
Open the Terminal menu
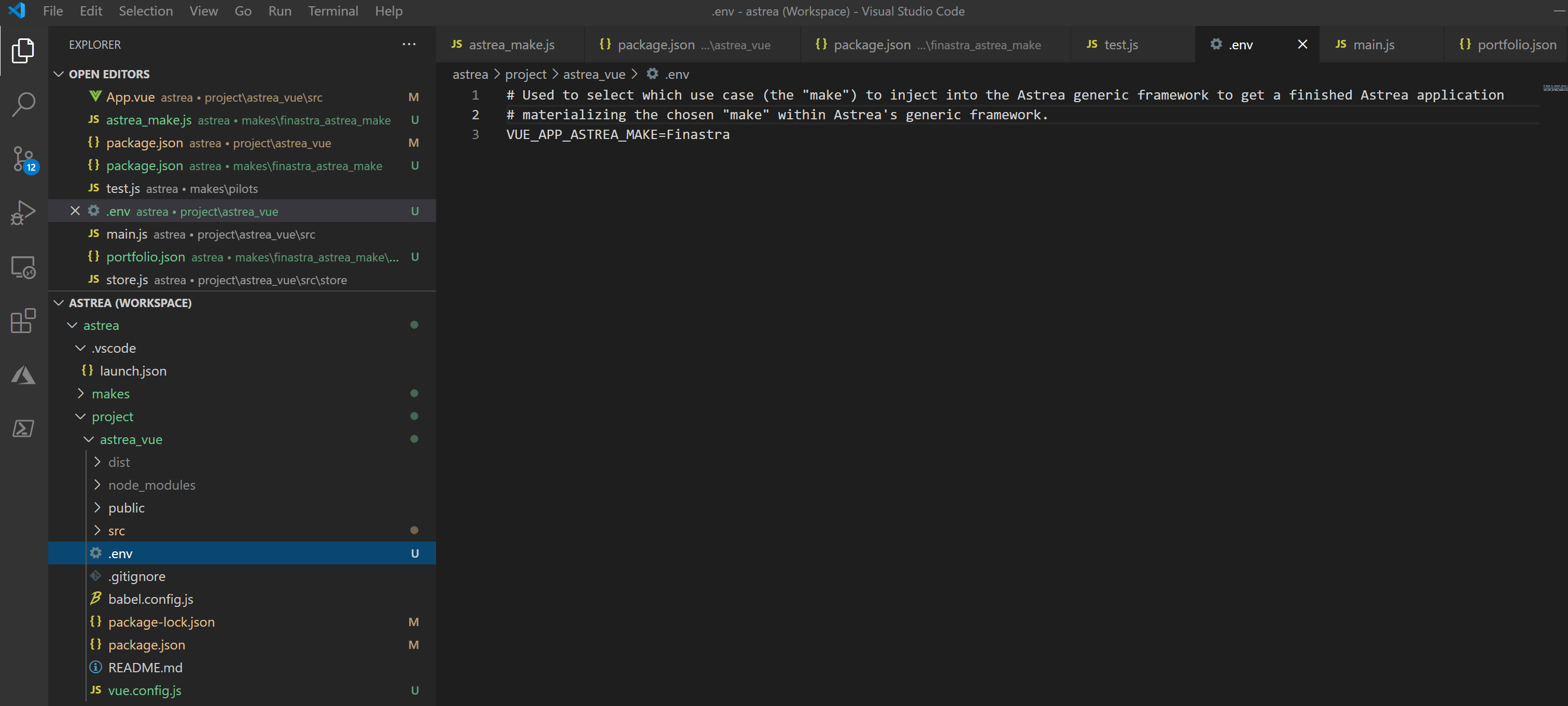click(332, 11)
